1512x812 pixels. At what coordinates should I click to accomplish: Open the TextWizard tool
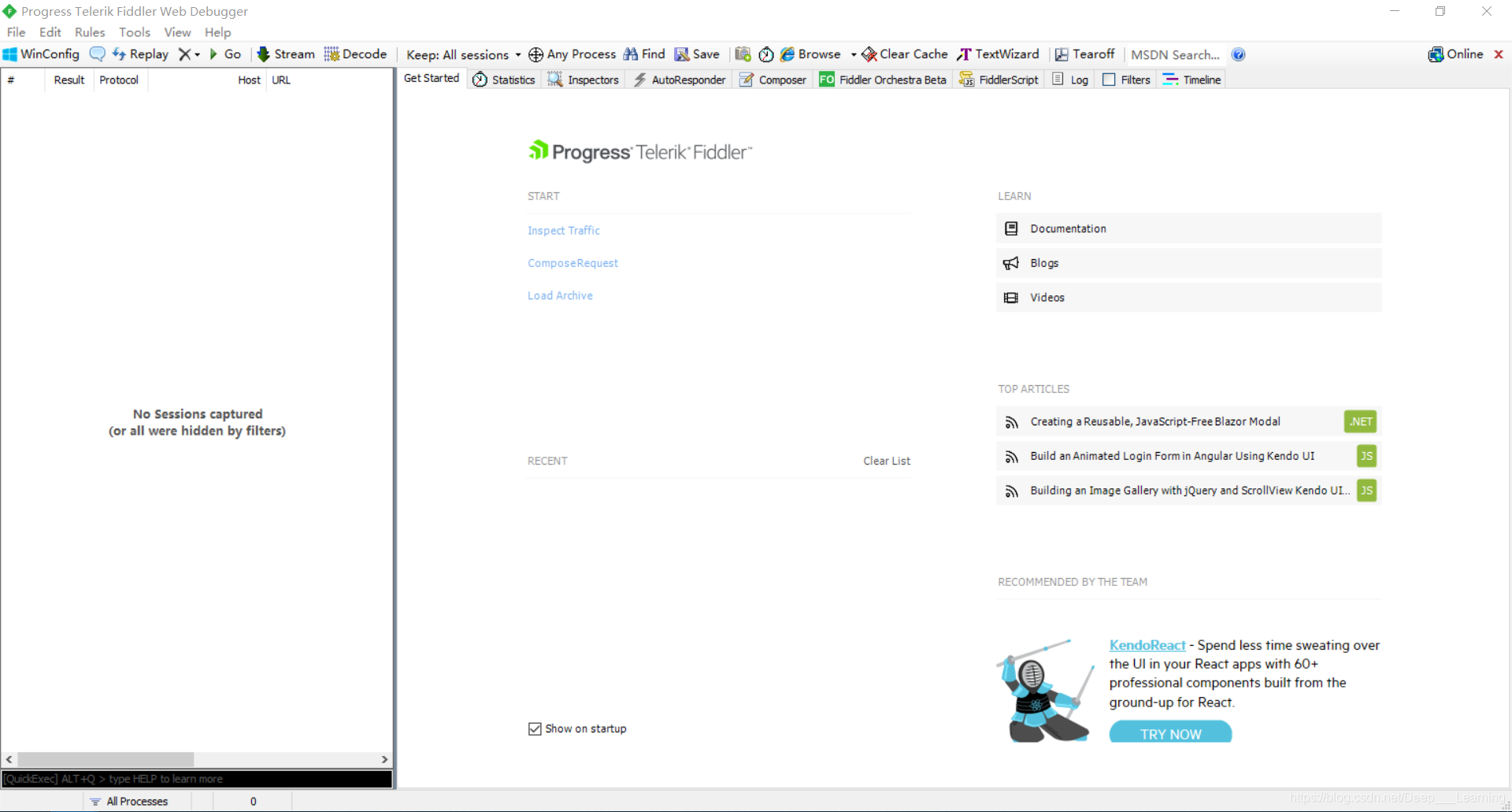[998, 54]
